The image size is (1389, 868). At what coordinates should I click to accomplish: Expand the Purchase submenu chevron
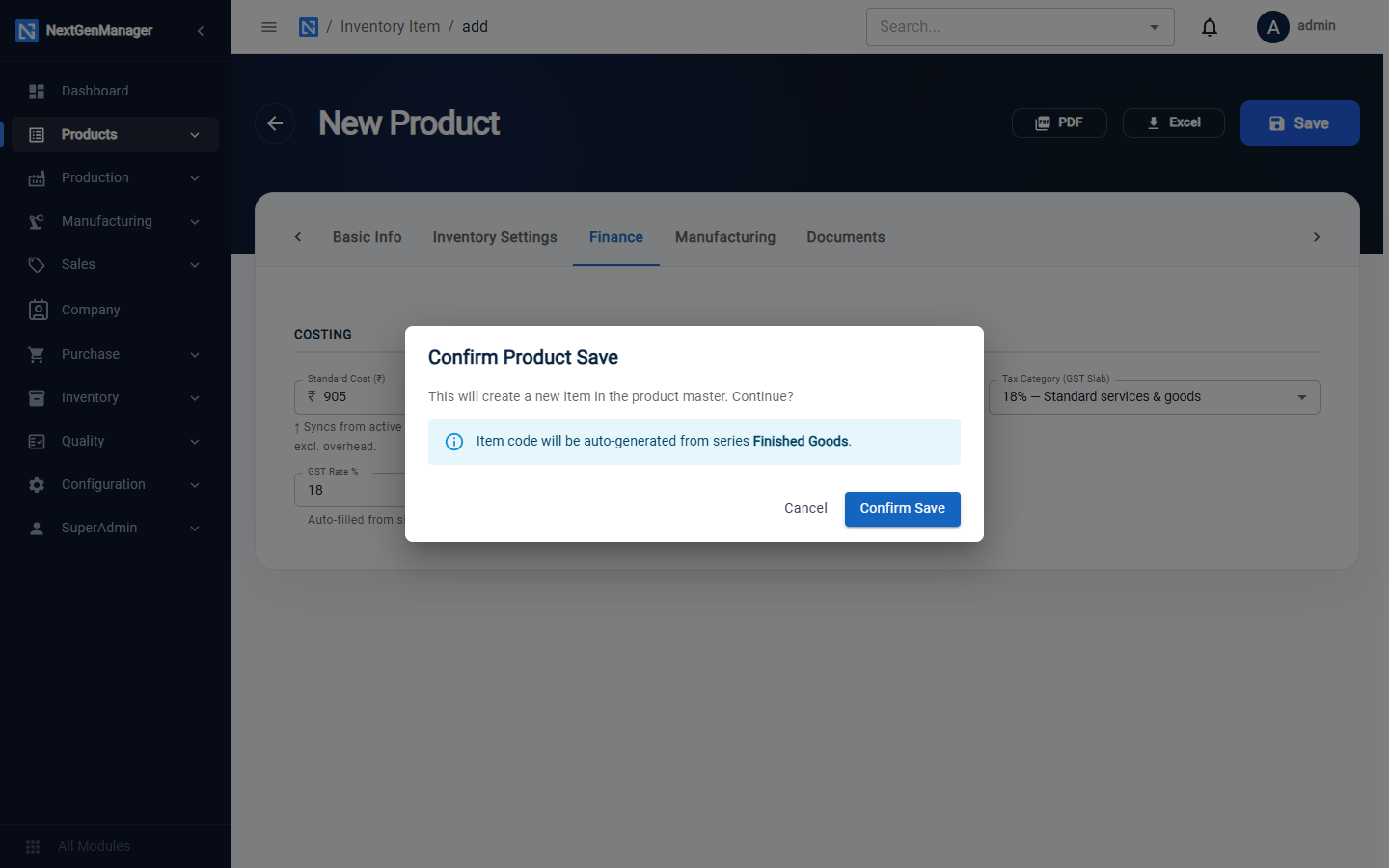tap(195, 355)
